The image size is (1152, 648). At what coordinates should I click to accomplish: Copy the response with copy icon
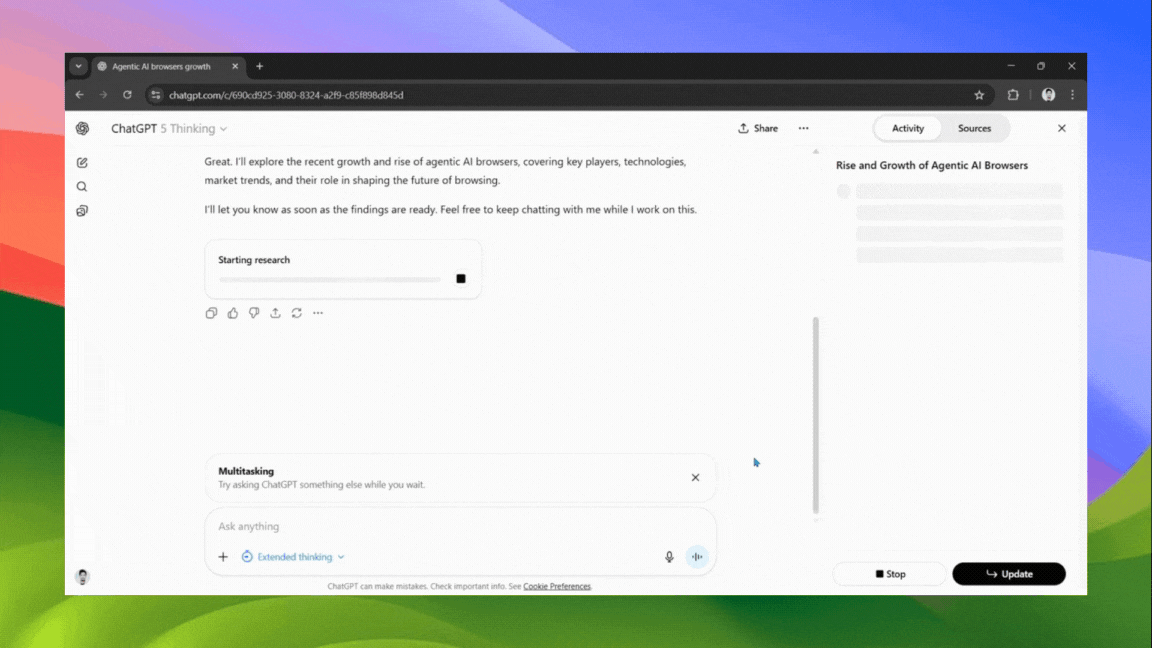pos(212,313)
